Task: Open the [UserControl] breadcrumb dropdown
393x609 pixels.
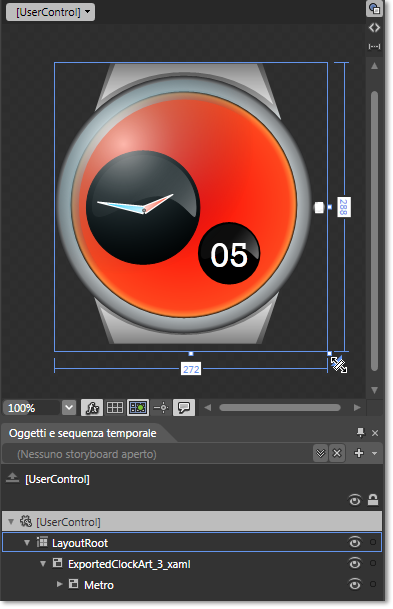Action: (x=50, y=12)
